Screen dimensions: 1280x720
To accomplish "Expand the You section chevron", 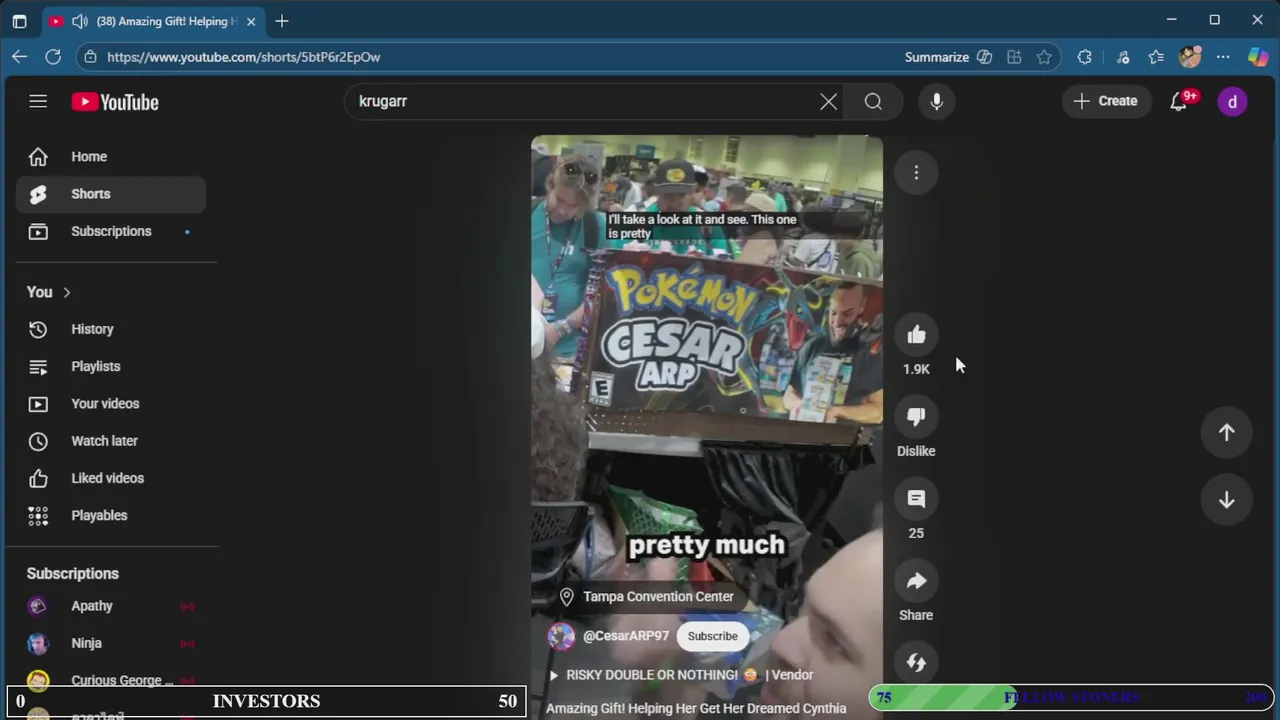I will pos(67,292).
